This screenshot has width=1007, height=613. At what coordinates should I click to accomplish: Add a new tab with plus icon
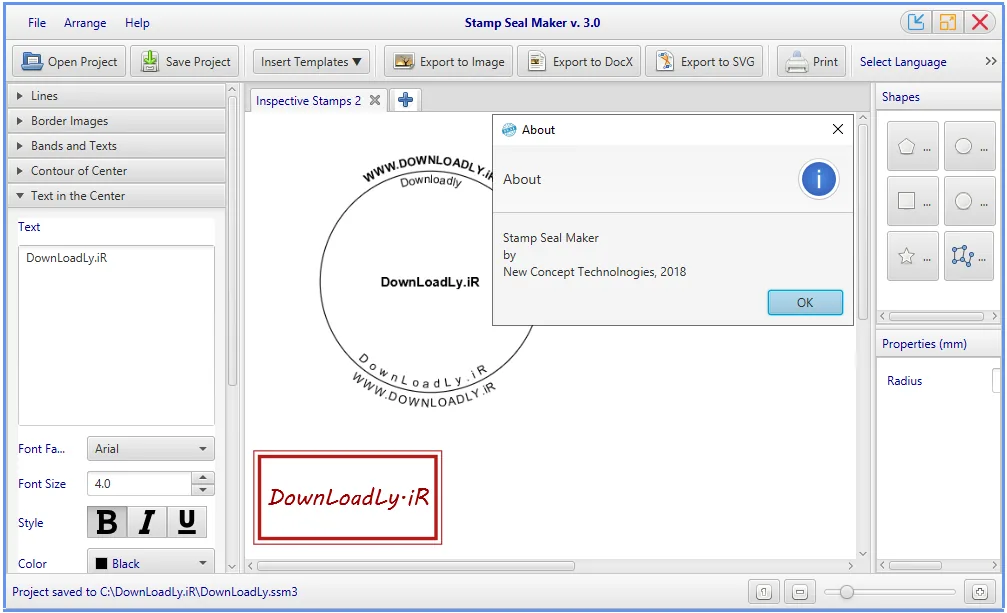point(405,100)
